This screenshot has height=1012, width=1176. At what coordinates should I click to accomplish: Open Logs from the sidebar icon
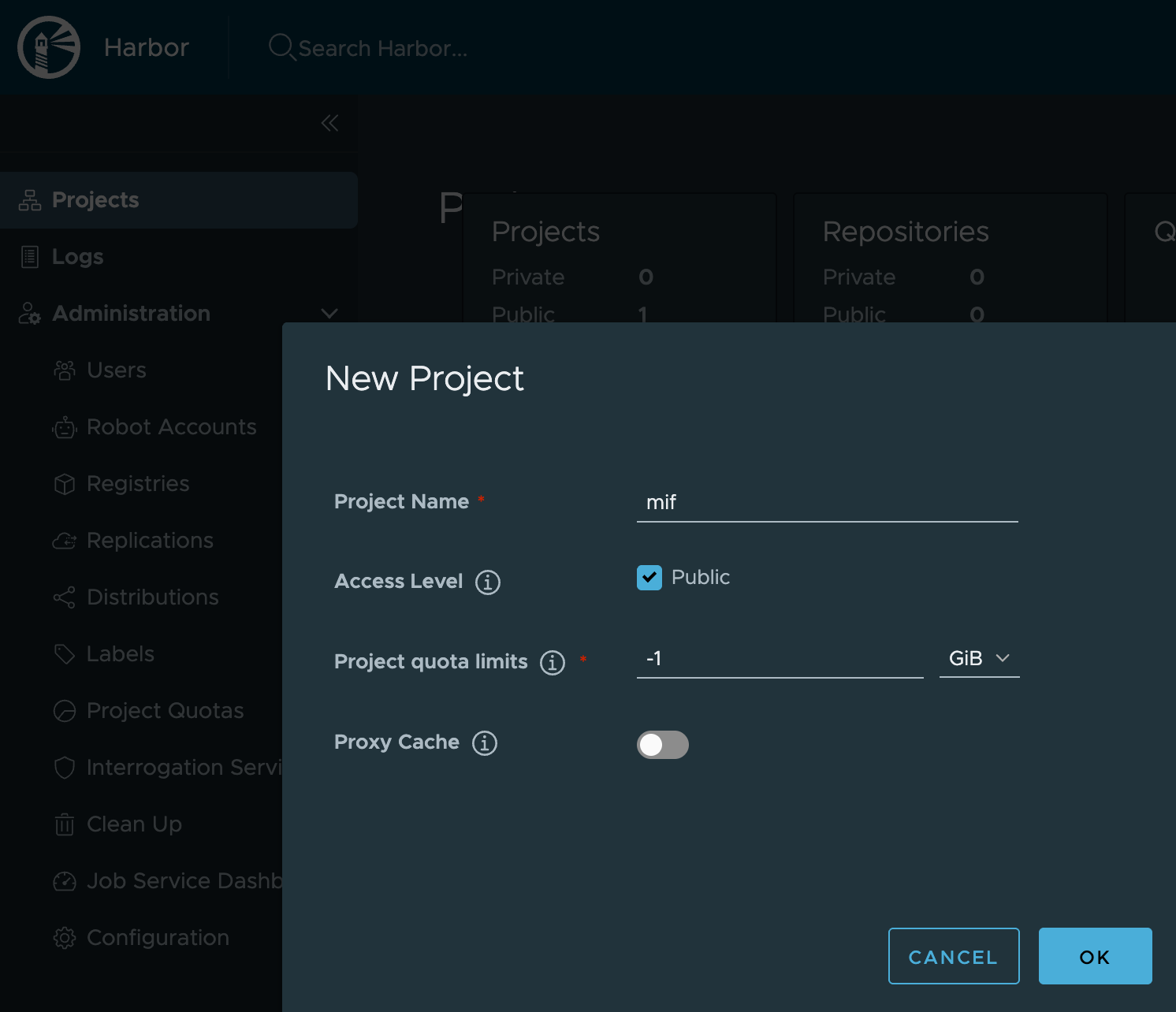point(29,256)
